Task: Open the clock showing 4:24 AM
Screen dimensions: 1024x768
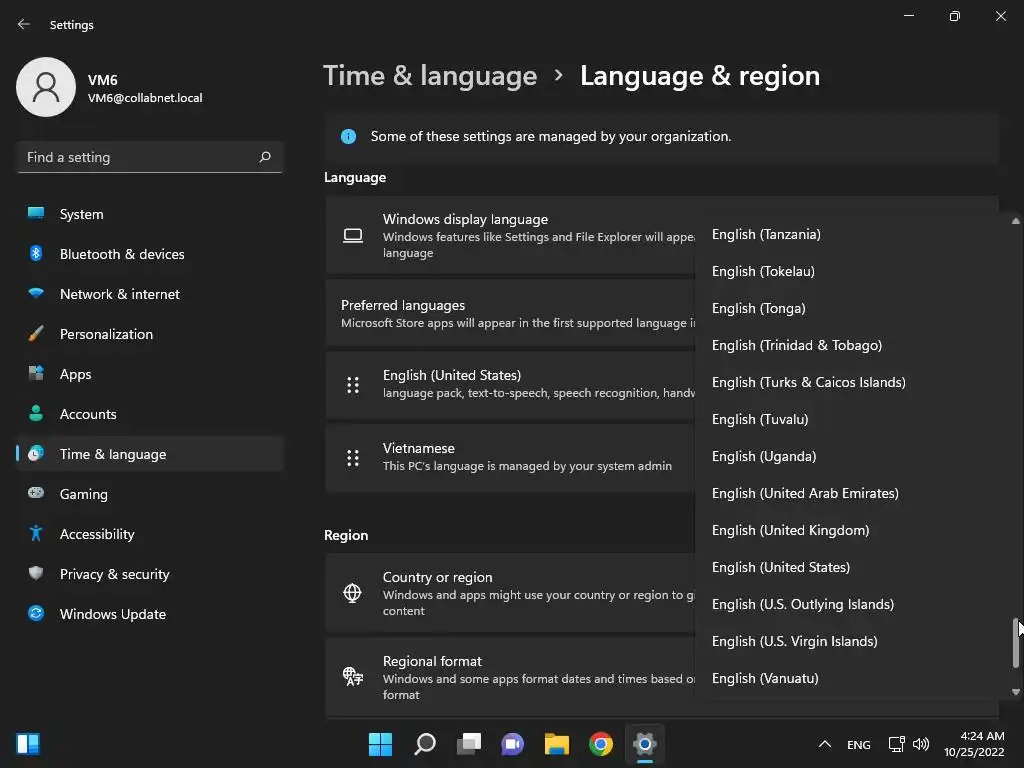Action: click(974, 744)
